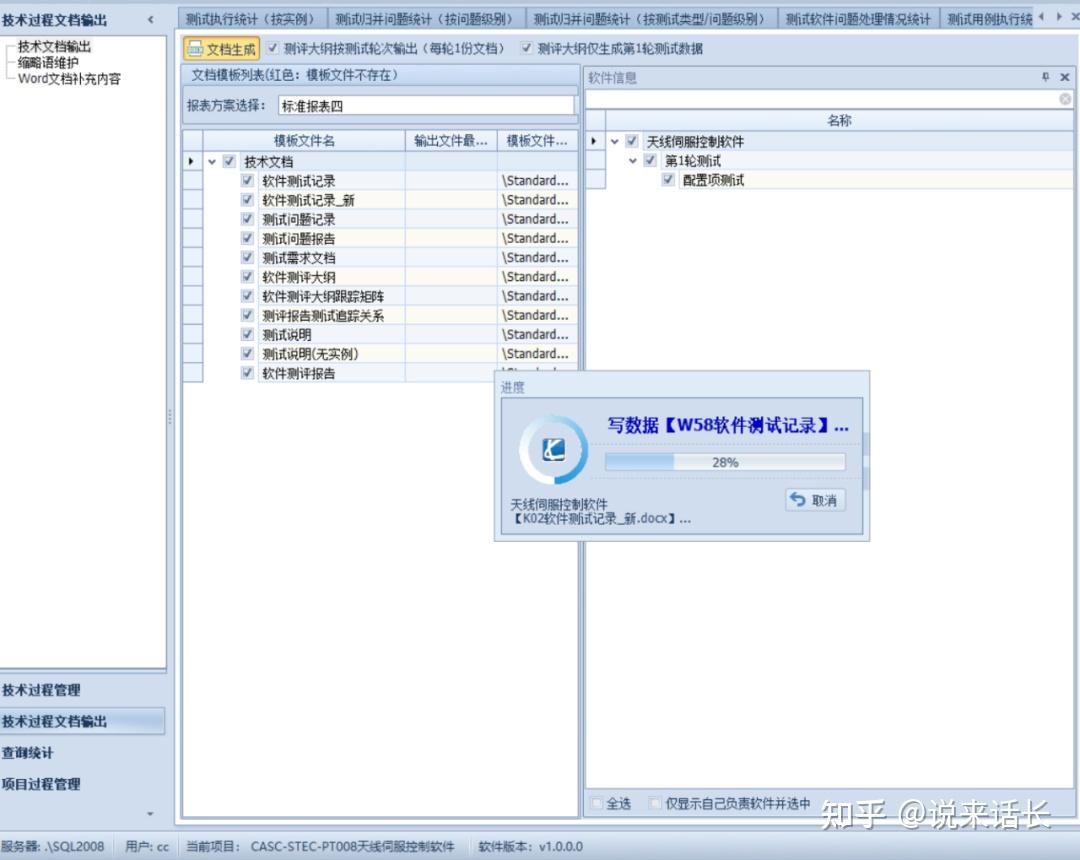Image resolution: width=1080 pixels, height=860 pixels.
Task: Click the left tab scroll arrow
Action: pyautogui.click(x=1043, y=17)
